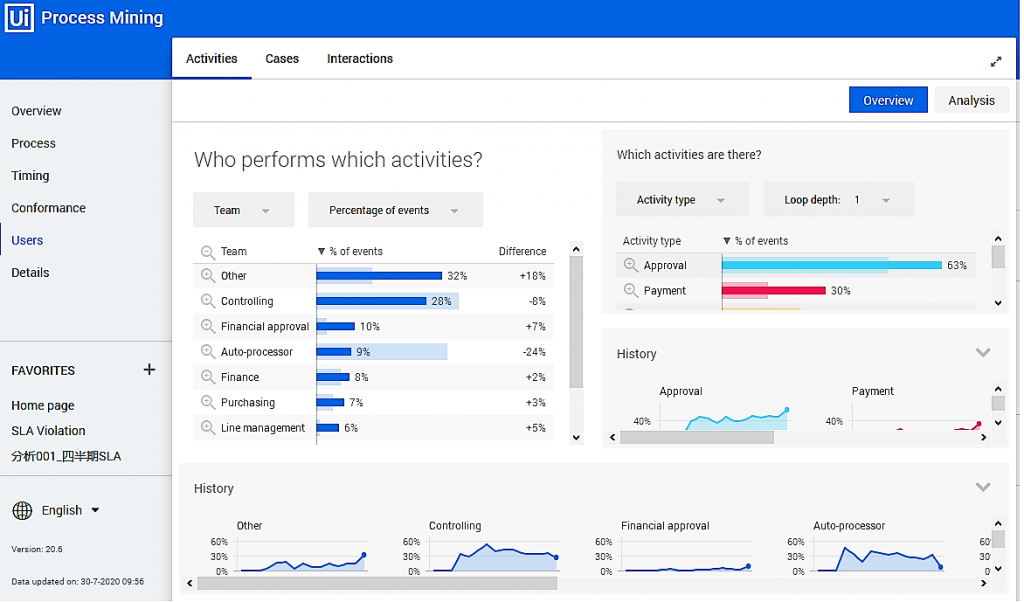
Task: Click the globe icon next to English
Action: point(22,510)
